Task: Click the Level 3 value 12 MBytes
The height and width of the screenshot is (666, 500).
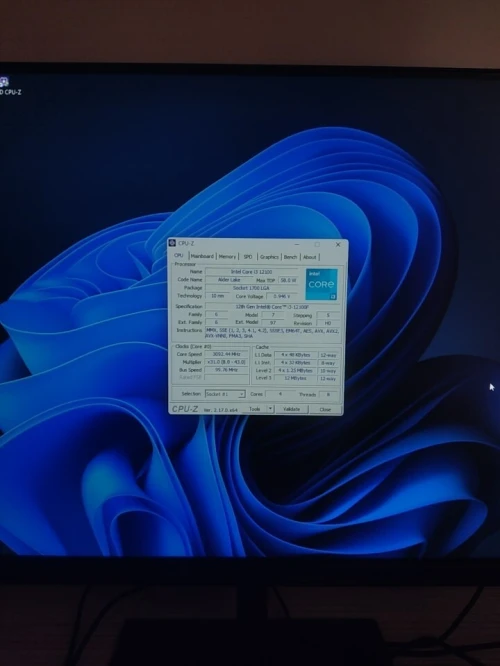Action: pyautogui.click(x=295, y=378)
